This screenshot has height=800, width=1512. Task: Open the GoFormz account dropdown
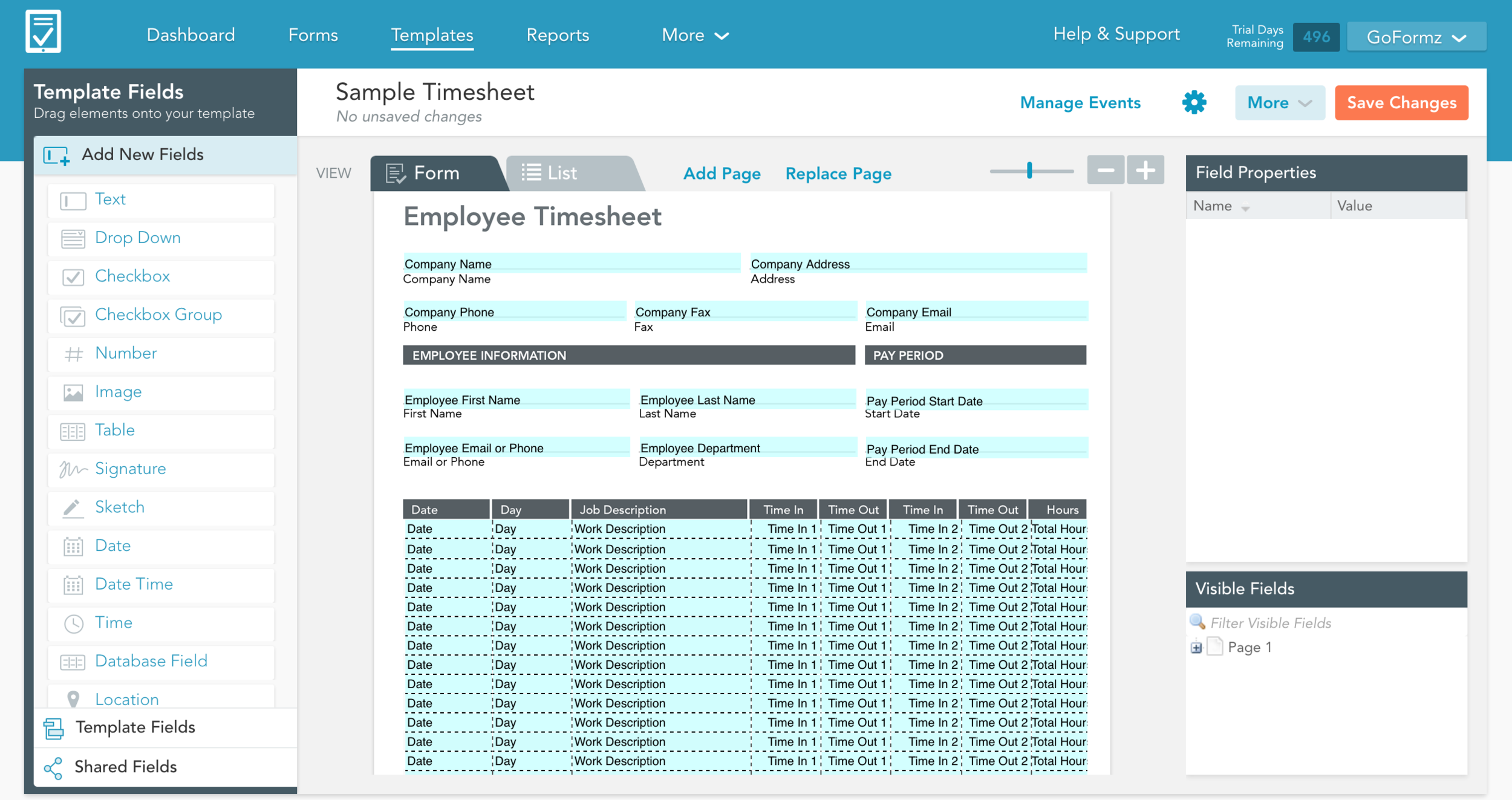[1416, 37]
